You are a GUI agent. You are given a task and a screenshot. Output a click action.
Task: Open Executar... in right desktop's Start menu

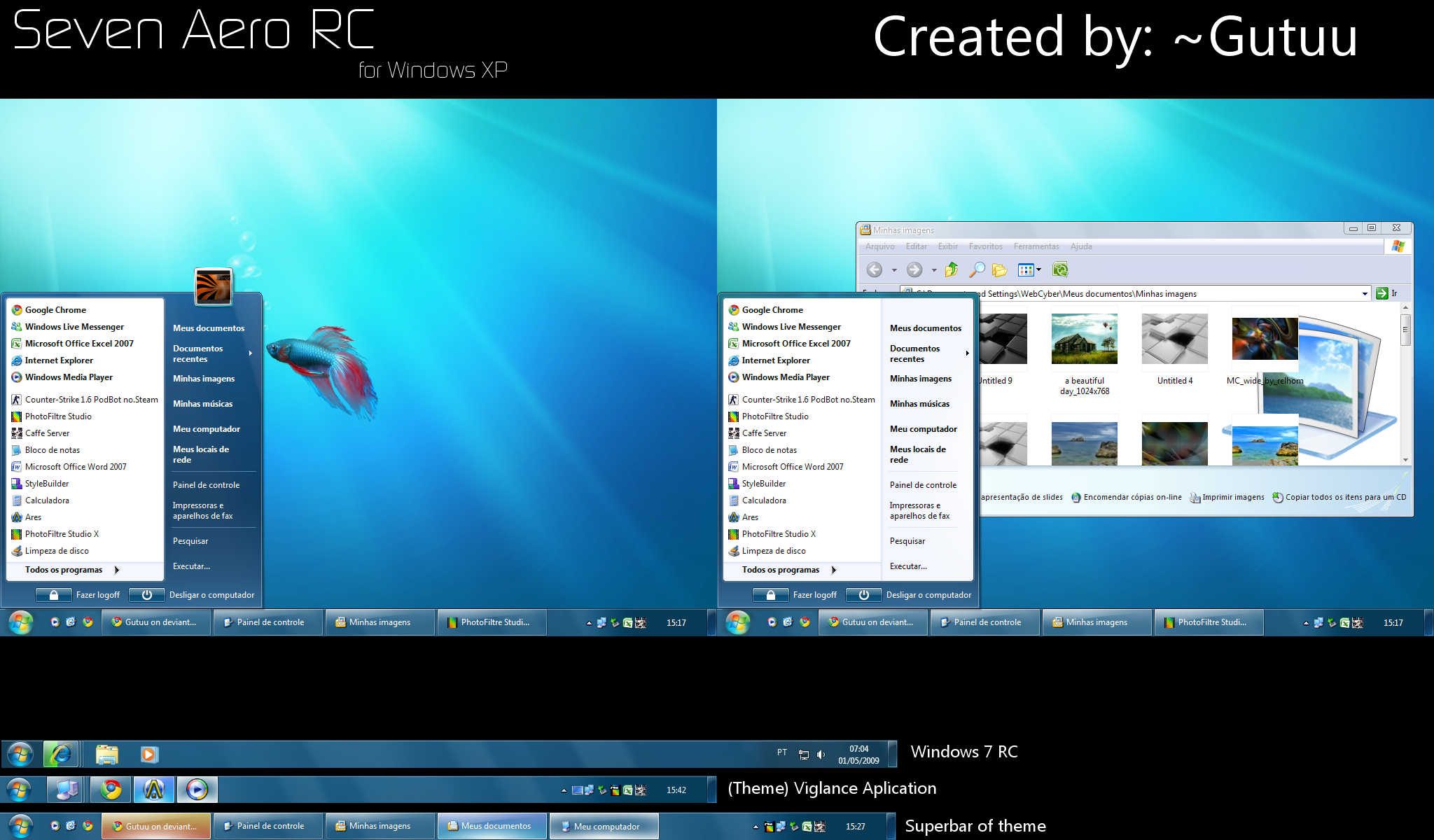pyautogui.click(x=909, y=566)
